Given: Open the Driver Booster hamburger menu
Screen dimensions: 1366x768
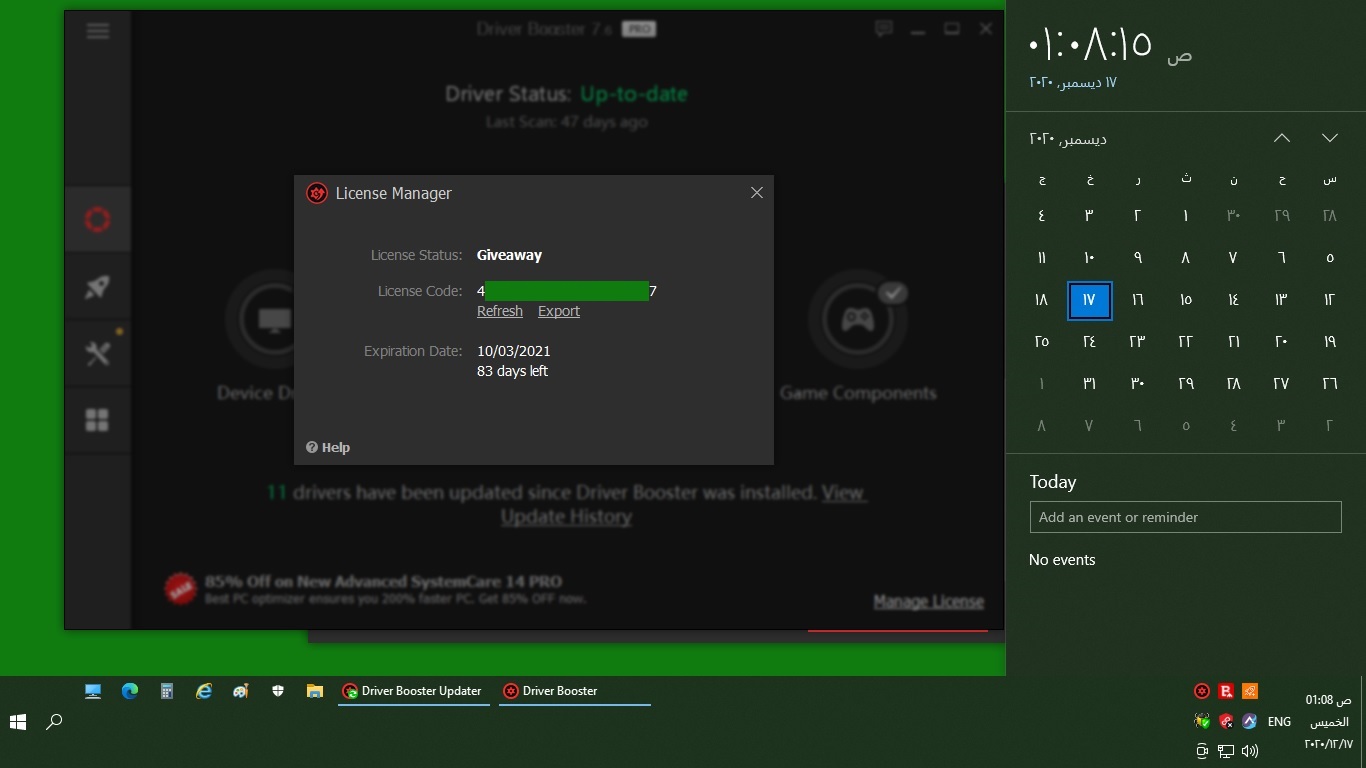Looking at the screenshot, I should 98,31.
